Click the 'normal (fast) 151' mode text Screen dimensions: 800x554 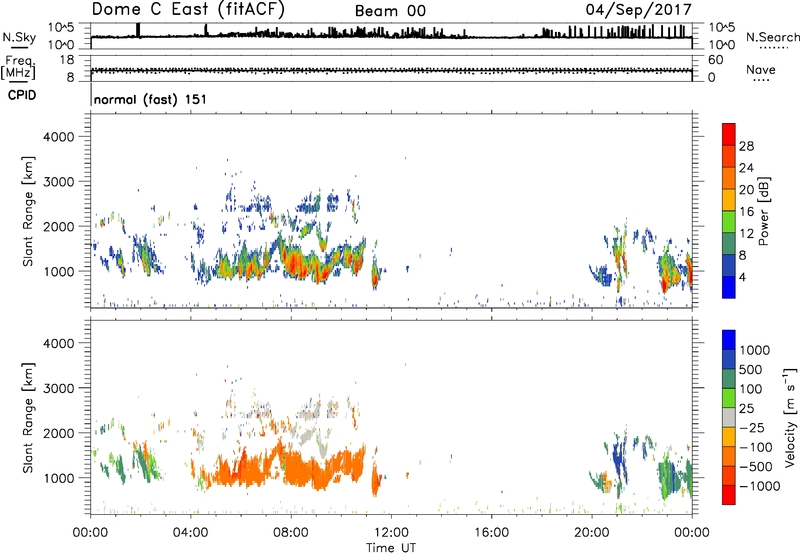pos(150,99)
